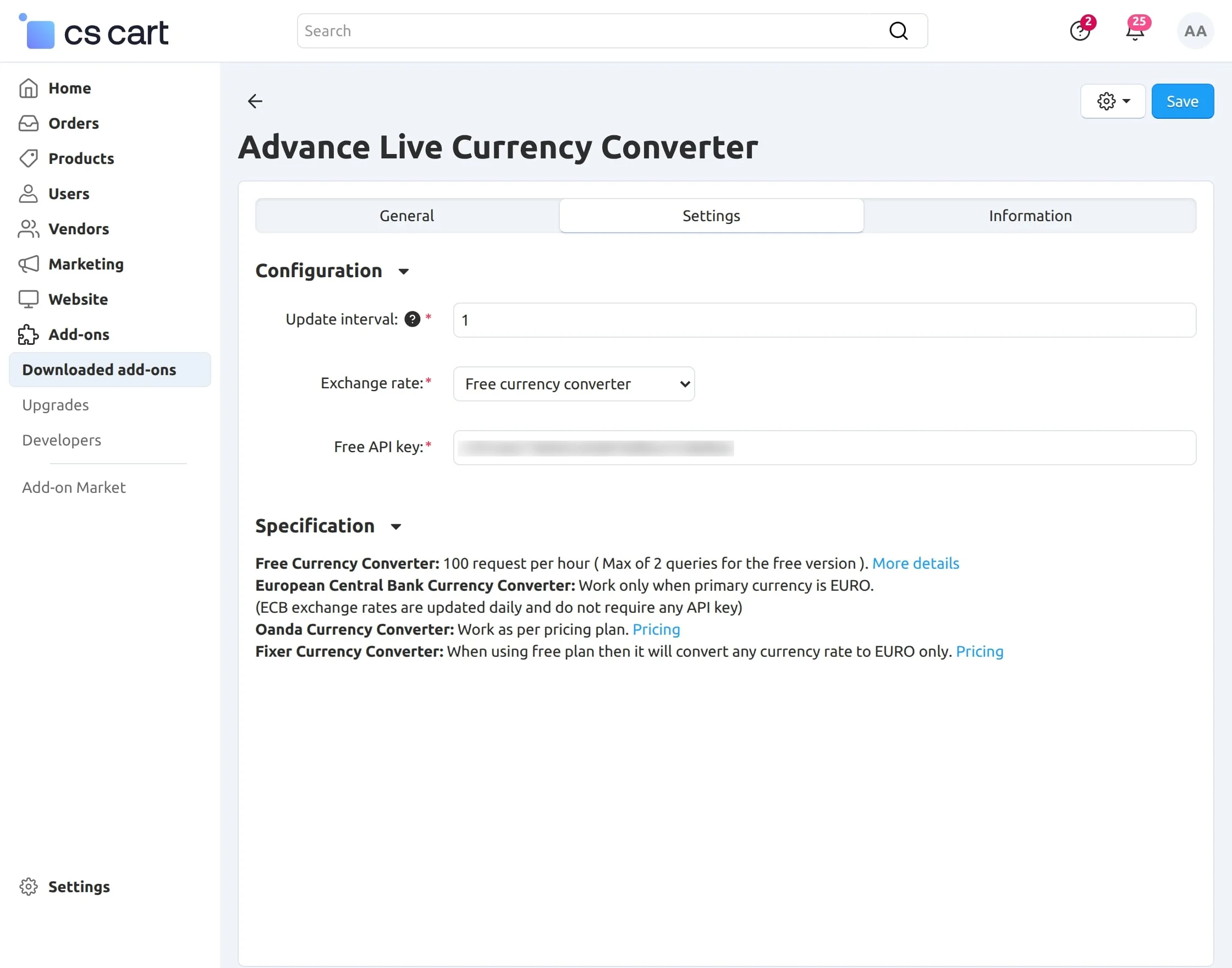
Task: Open the help center icon
Action: tap(1080, 31)
